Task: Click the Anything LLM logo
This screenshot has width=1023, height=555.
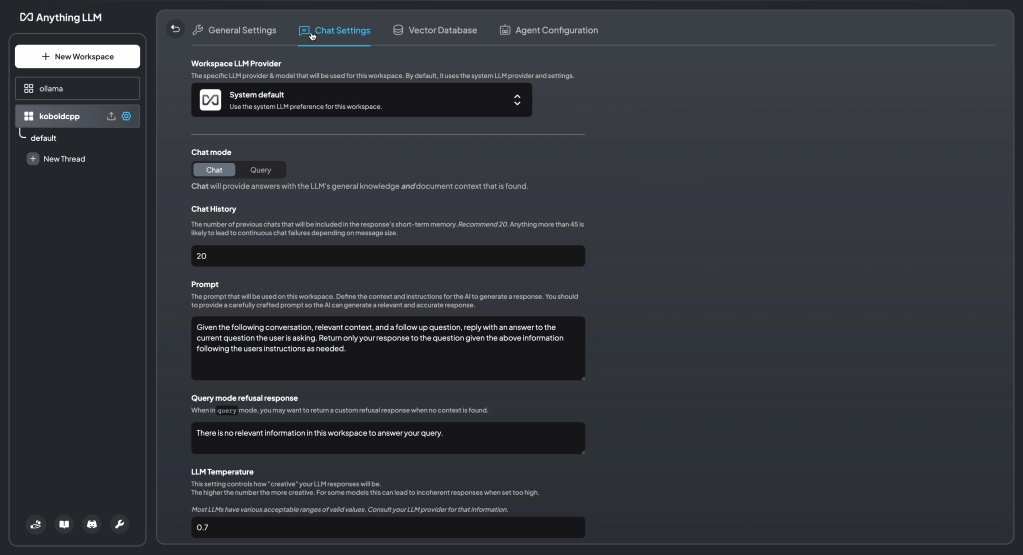Action: pyautogui.click(x=61, y=17)
